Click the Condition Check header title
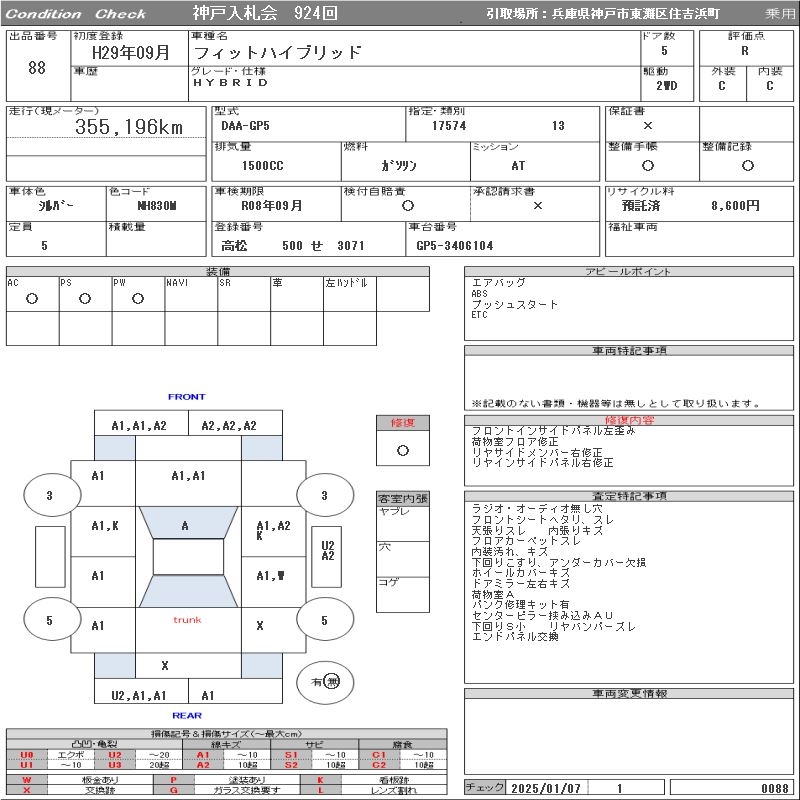The image size is (800, 800). [x=76, y=14]
